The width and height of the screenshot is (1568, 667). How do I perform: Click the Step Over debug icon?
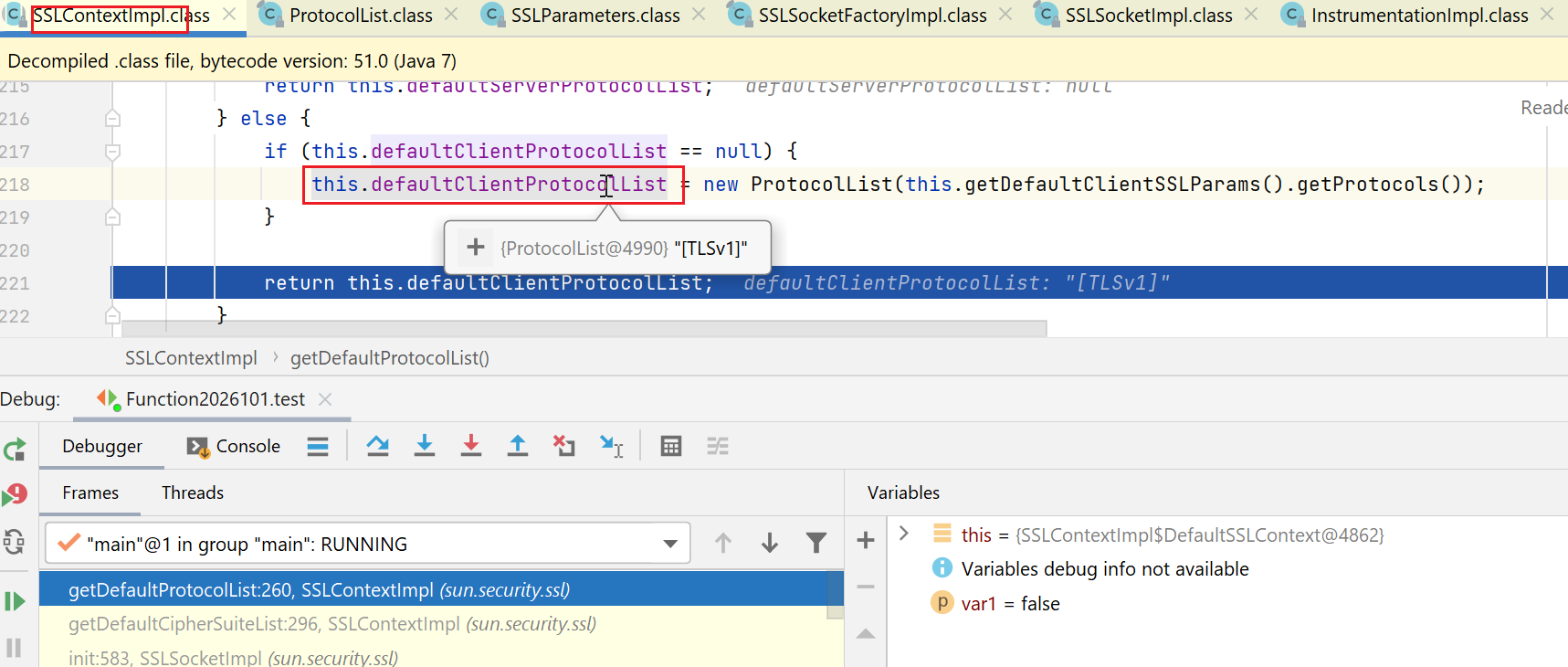click(377, 446)
